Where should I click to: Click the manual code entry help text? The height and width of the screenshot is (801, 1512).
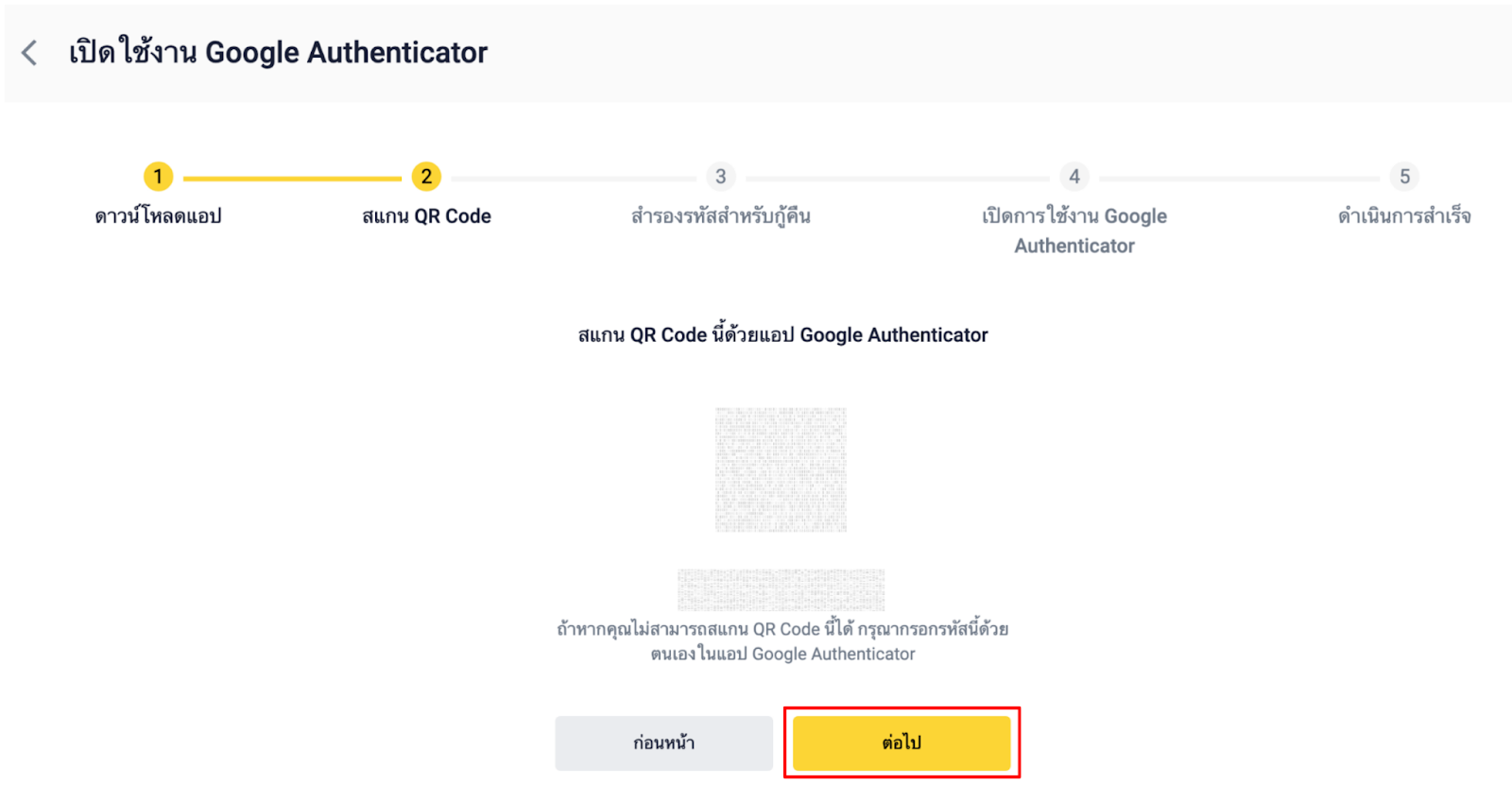coord(782,641)
